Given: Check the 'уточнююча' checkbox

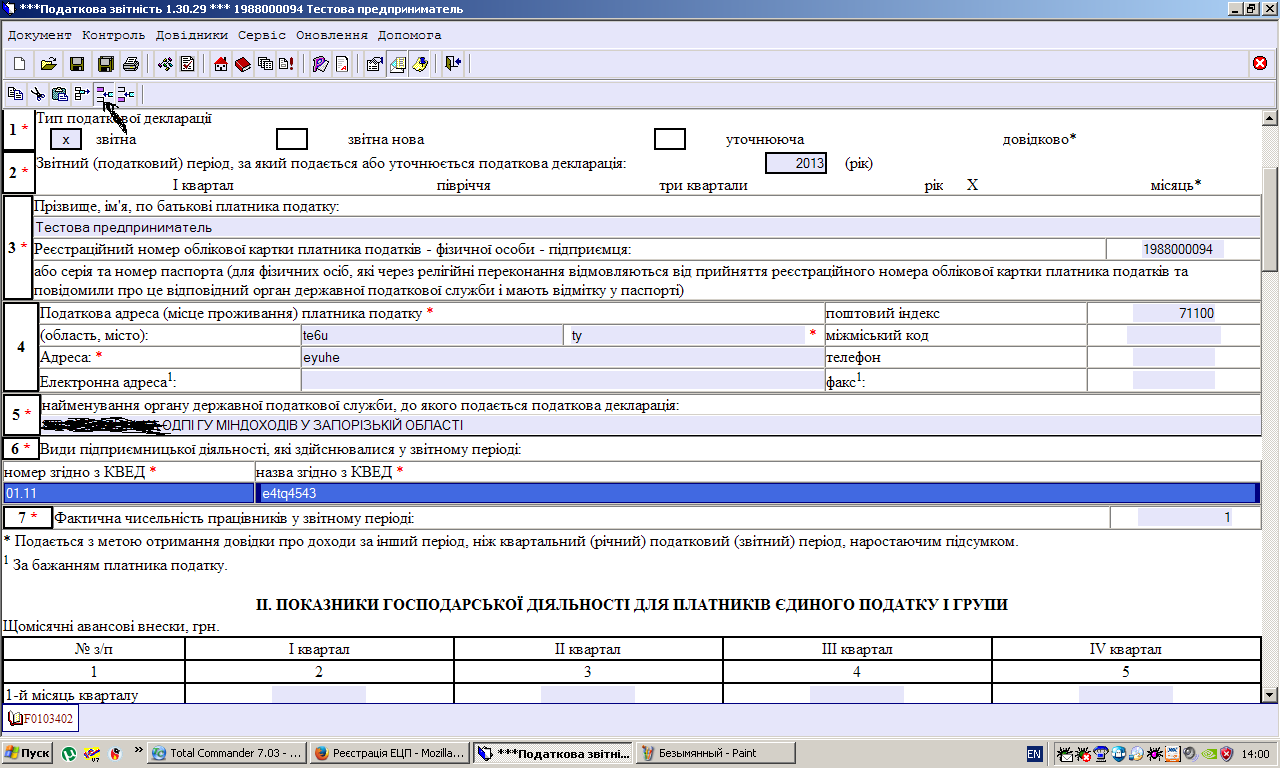Looking at the screenshot, I should [x=669, y=139].
